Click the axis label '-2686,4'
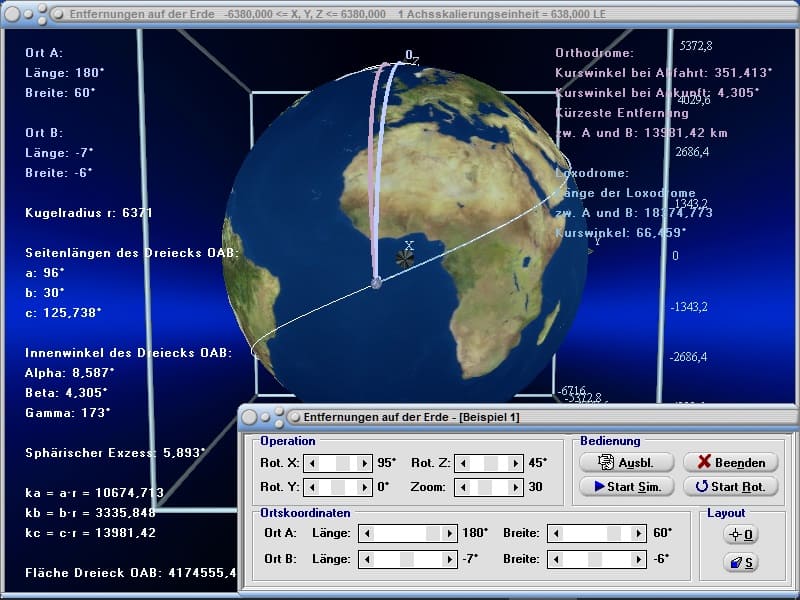The width and height of the screenshot is (800, 600). point(688,357)
